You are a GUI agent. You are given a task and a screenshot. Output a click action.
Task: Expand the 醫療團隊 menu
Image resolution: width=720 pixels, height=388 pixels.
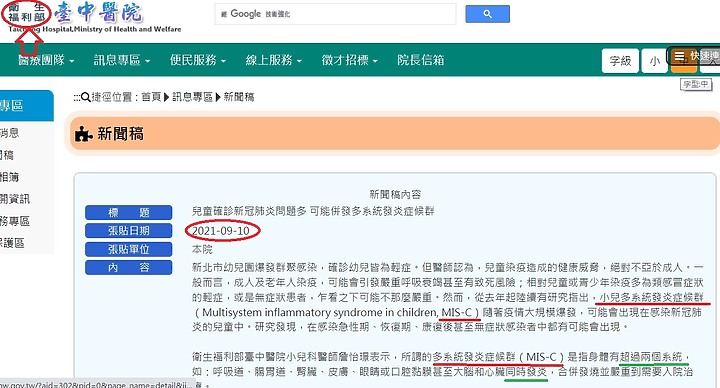[46, 60]
